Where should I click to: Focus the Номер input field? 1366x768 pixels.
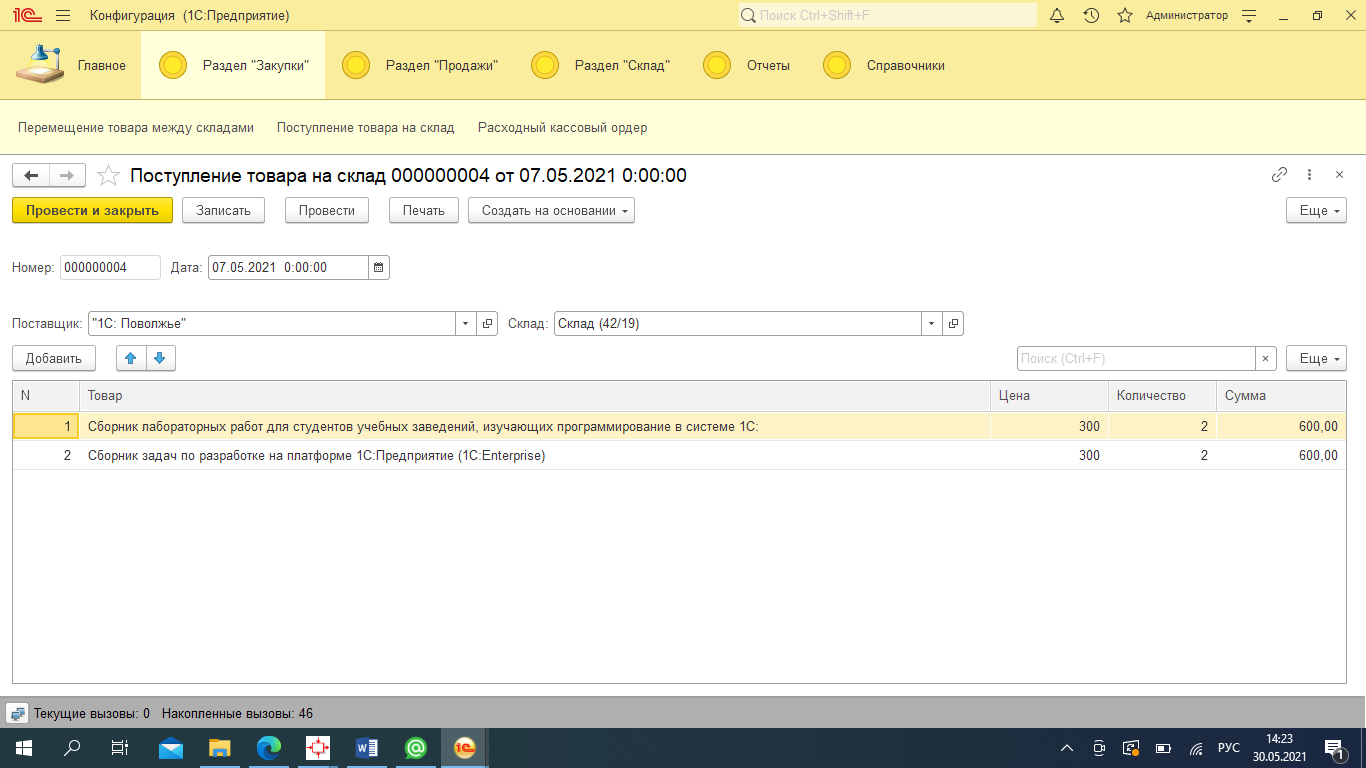coord(110,267)
